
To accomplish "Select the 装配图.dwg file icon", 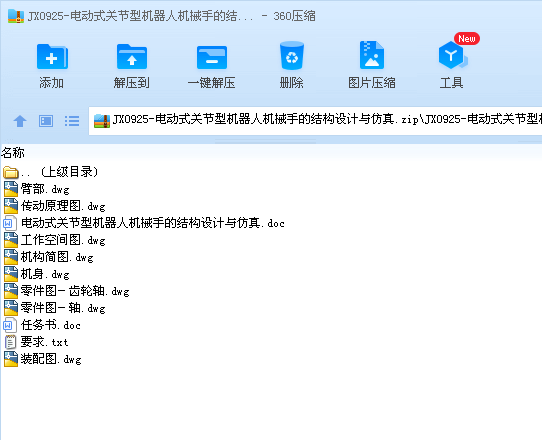I will pyautogui.click(x=11, y=359).
